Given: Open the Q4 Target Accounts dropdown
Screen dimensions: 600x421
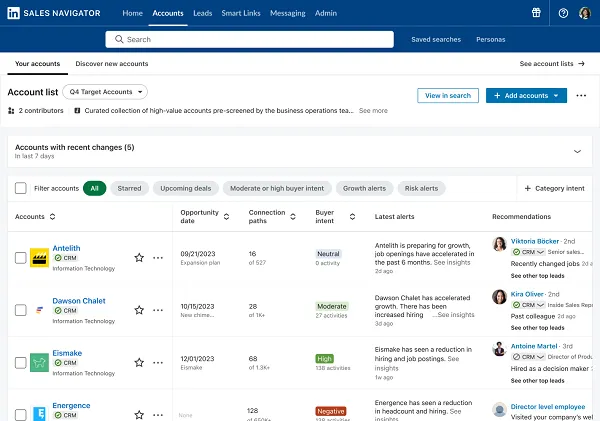Looking at the screenshot, I should [105, 92].
